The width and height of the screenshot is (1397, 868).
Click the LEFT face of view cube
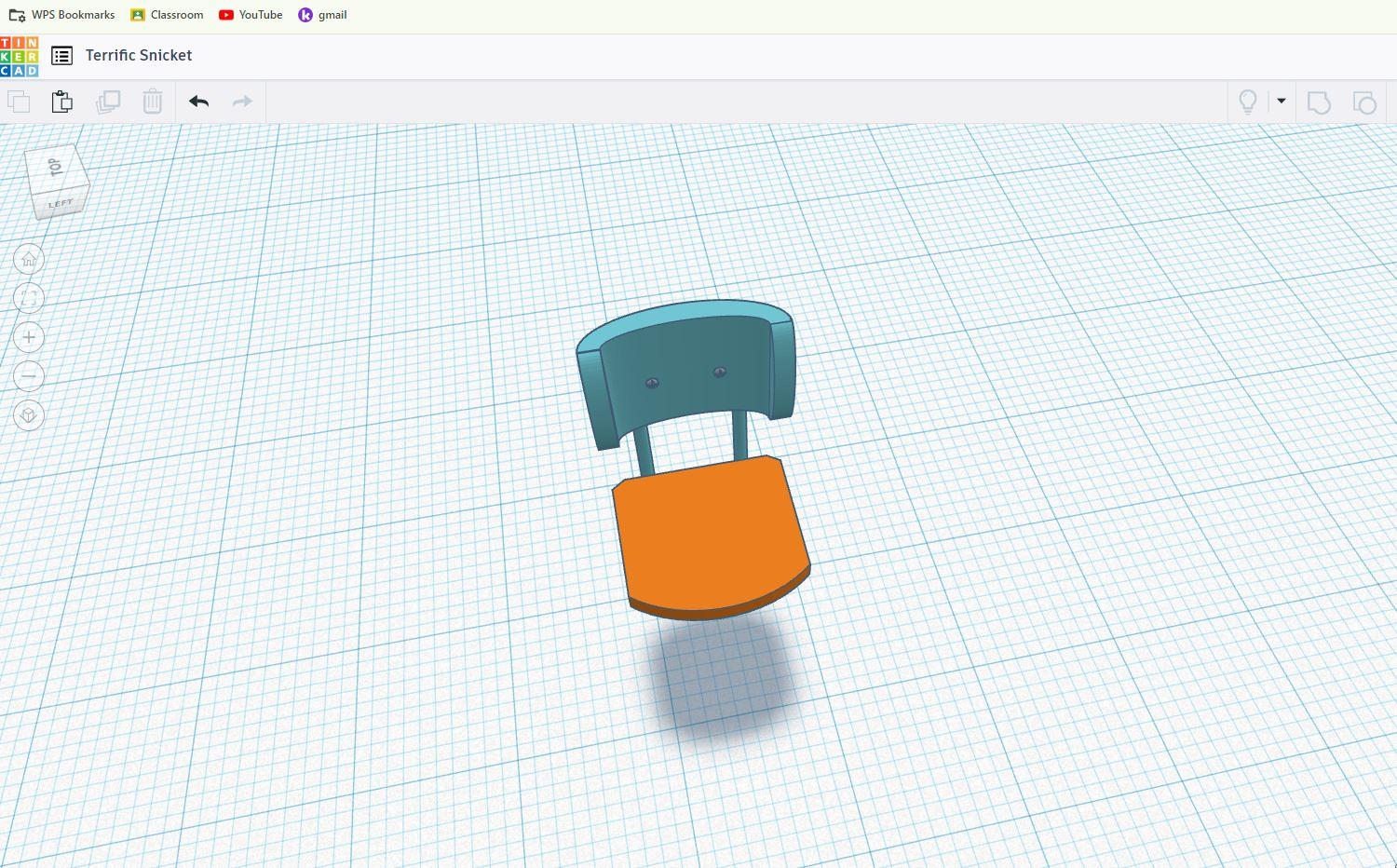click(61, 204)
